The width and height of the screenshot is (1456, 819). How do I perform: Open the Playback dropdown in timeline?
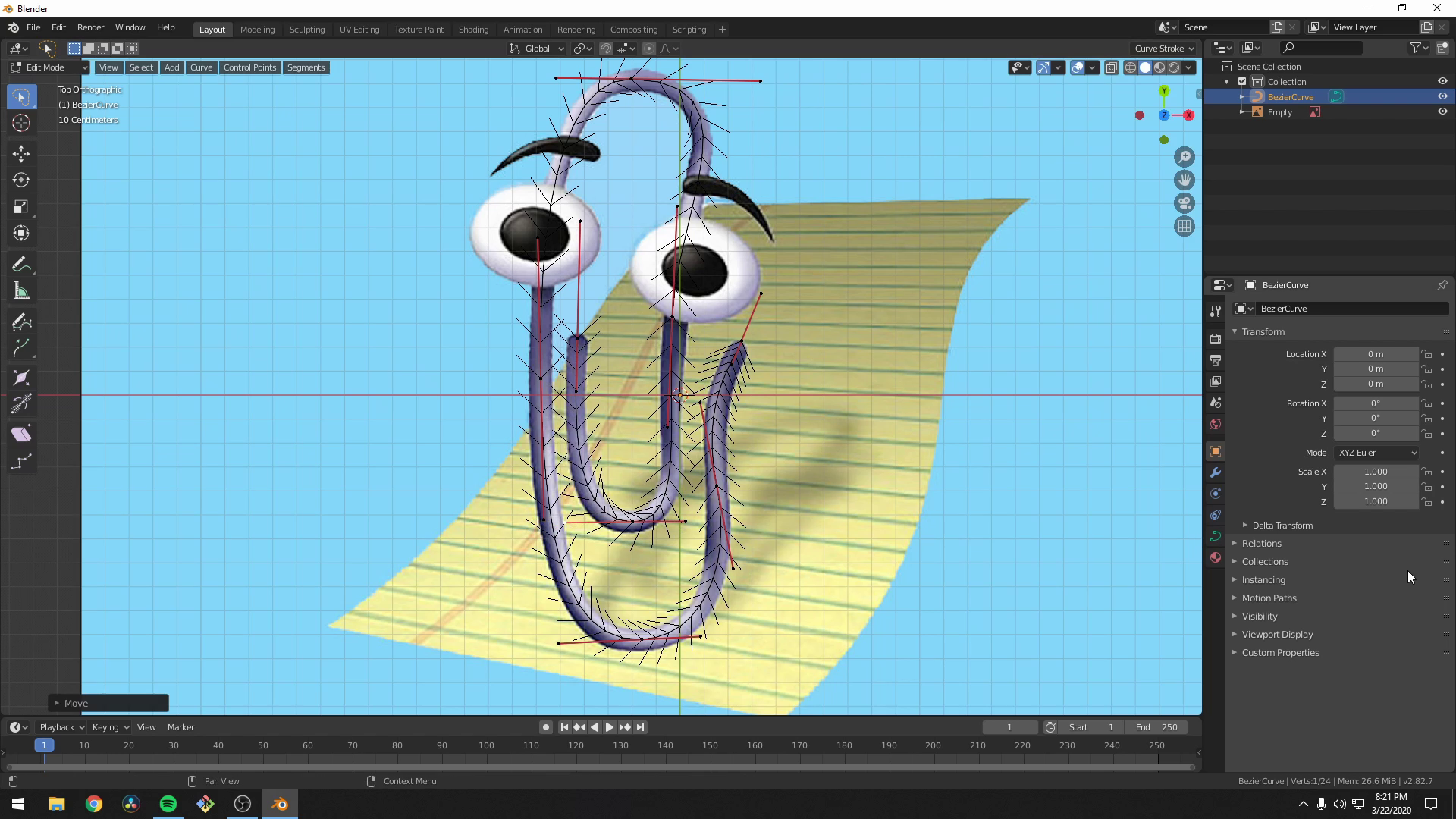(61, 727)
